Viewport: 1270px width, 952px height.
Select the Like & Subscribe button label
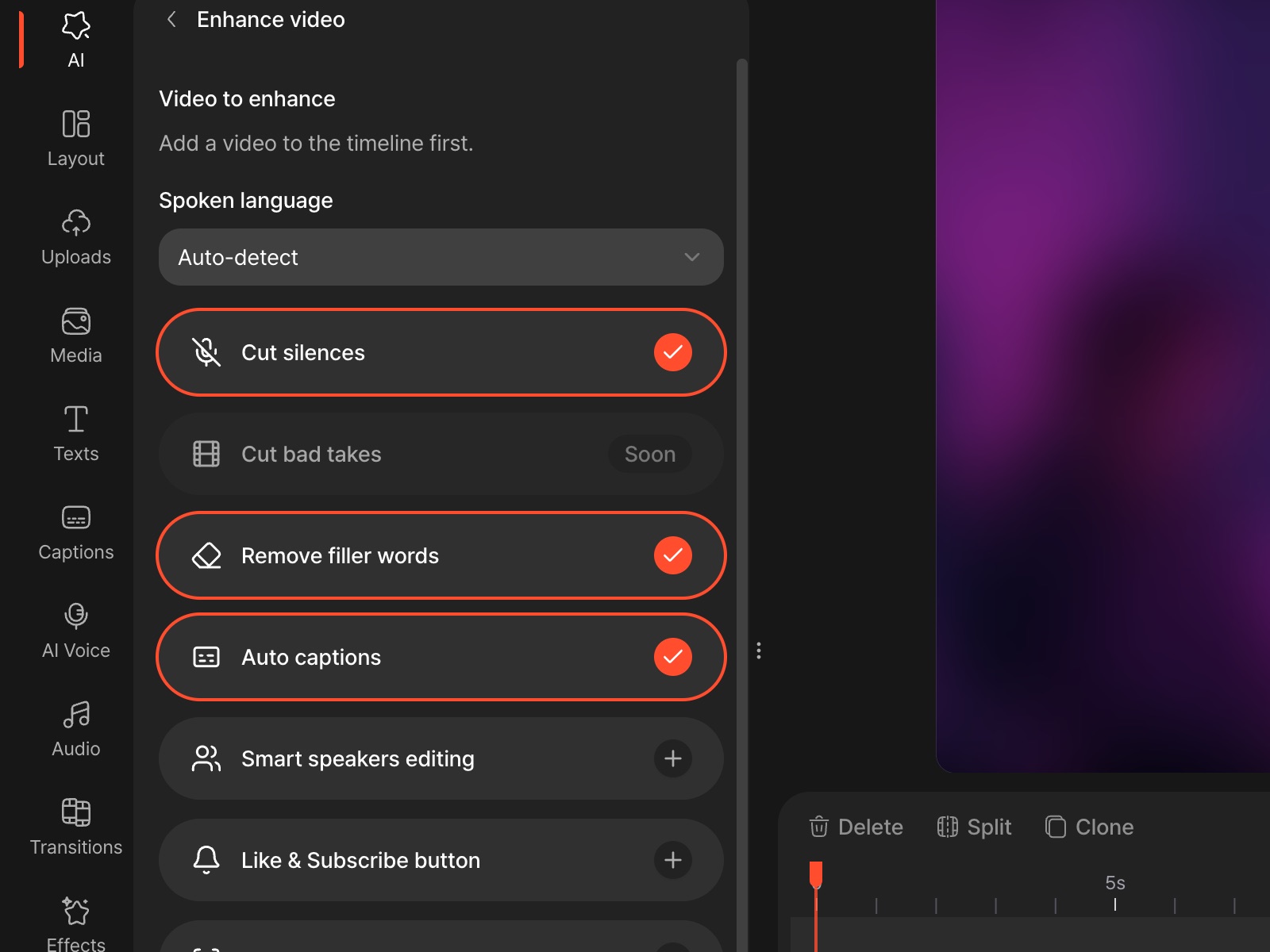[361, 860]
